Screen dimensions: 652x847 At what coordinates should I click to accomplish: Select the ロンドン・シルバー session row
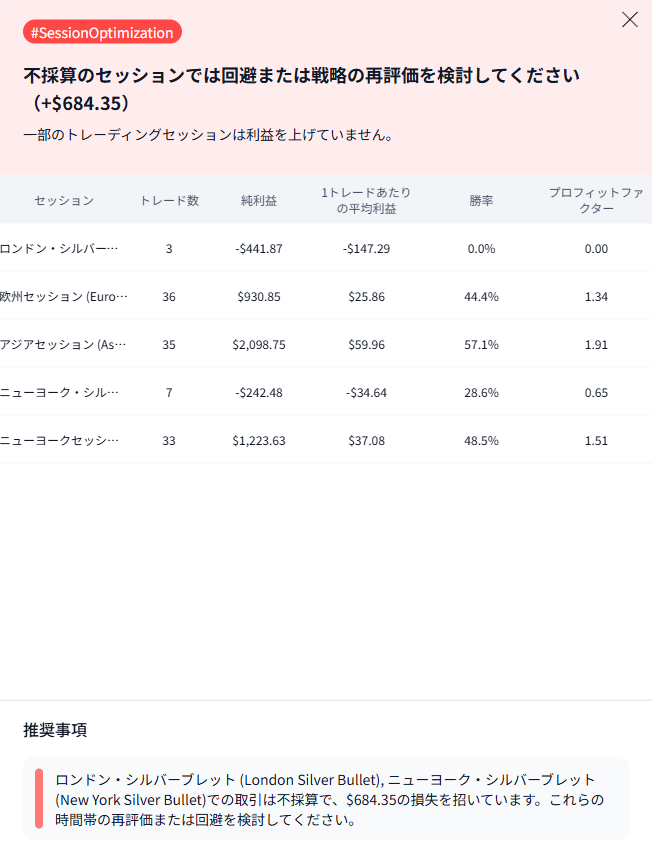coord(60,248)
